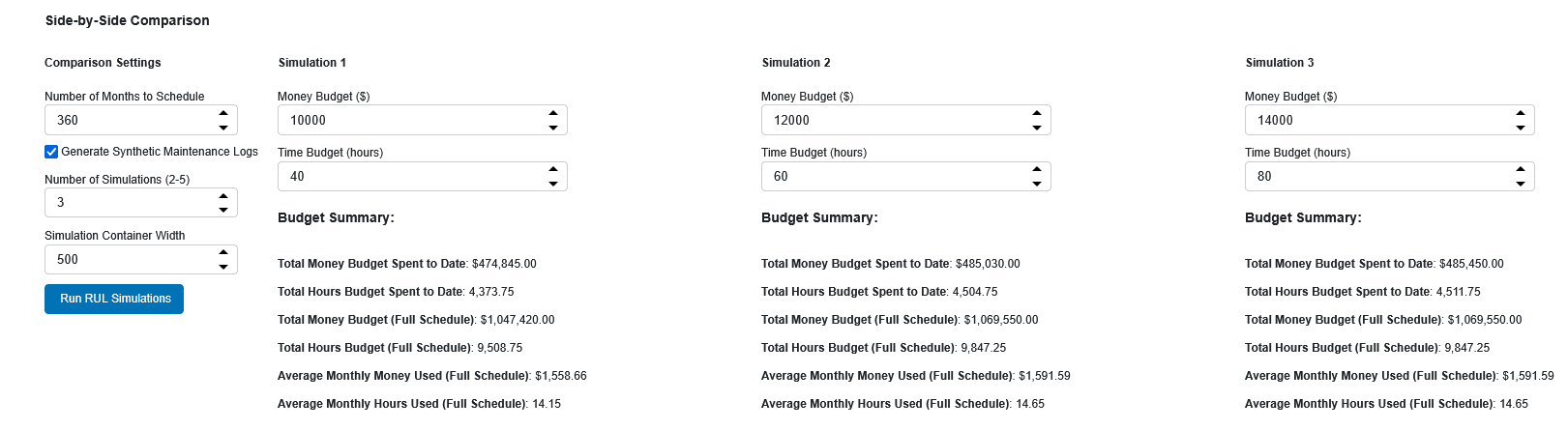
Task: Click Simulation 1 Time Budget field
Action: (x=406, y=177)
